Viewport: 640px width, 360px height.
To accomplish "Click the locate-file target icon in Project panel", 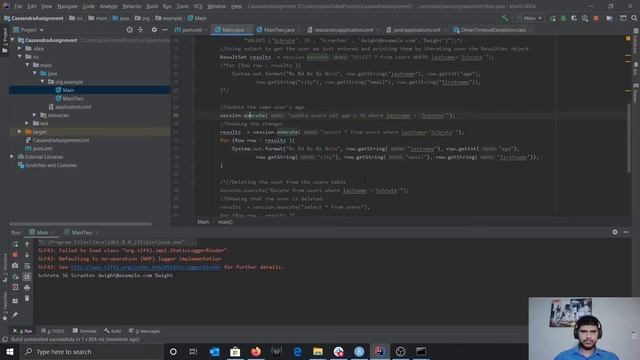I will 129,30.
